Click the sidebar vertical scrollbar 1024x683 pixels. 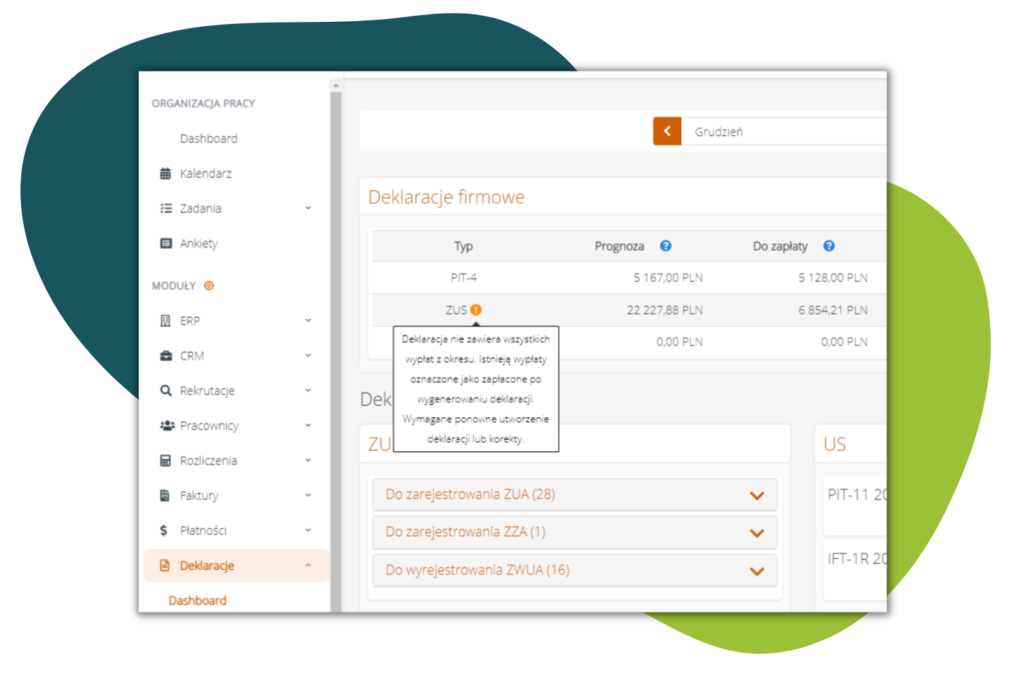pos(336,350)
